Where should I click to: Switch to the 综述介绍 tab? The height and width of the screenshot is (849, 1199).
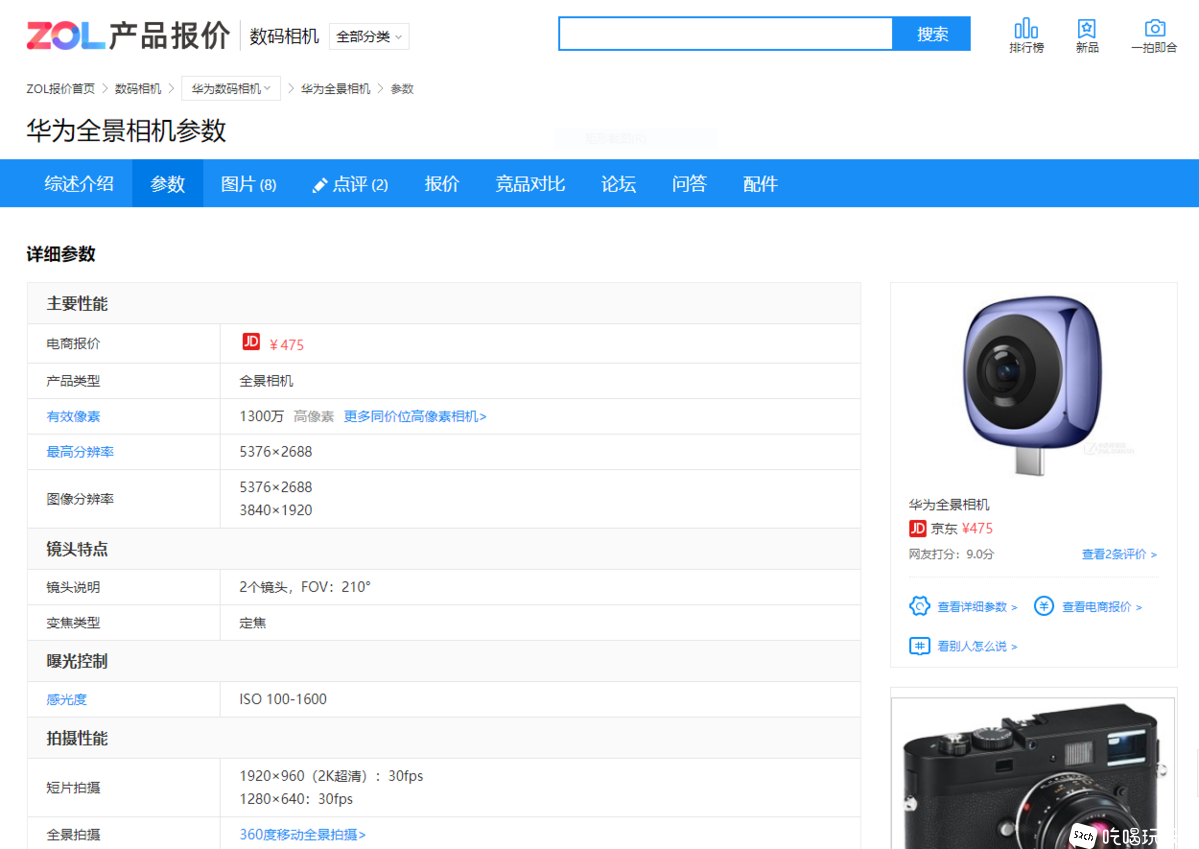pyautogui.click(x=79, y=184)
